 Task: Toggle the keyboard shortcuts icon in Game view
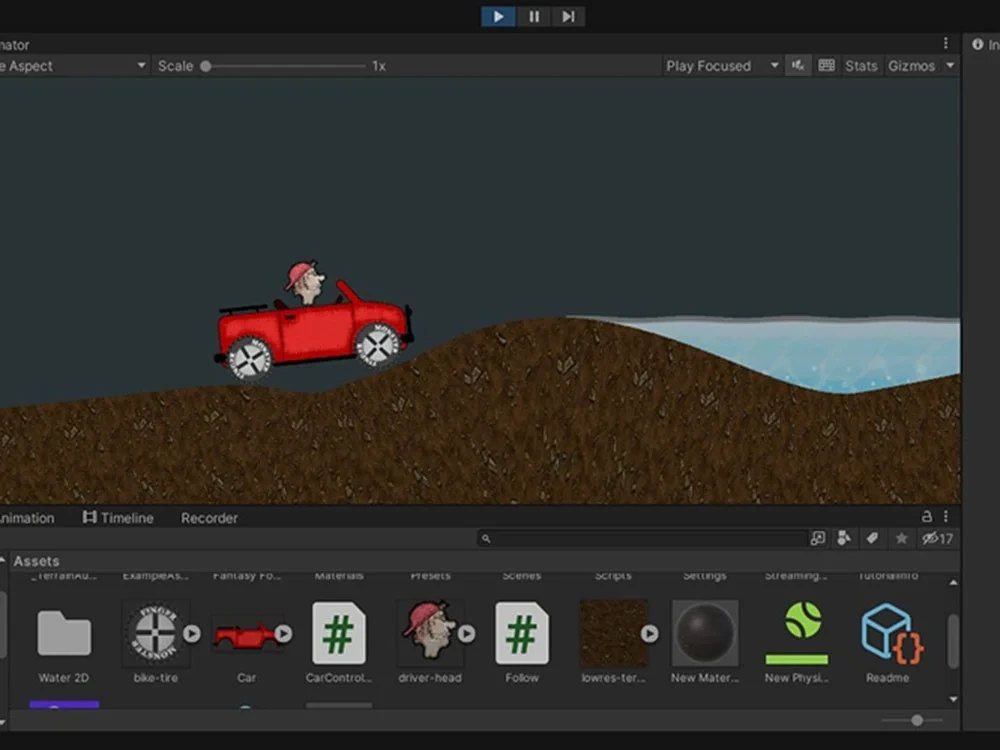click(826, 66)
